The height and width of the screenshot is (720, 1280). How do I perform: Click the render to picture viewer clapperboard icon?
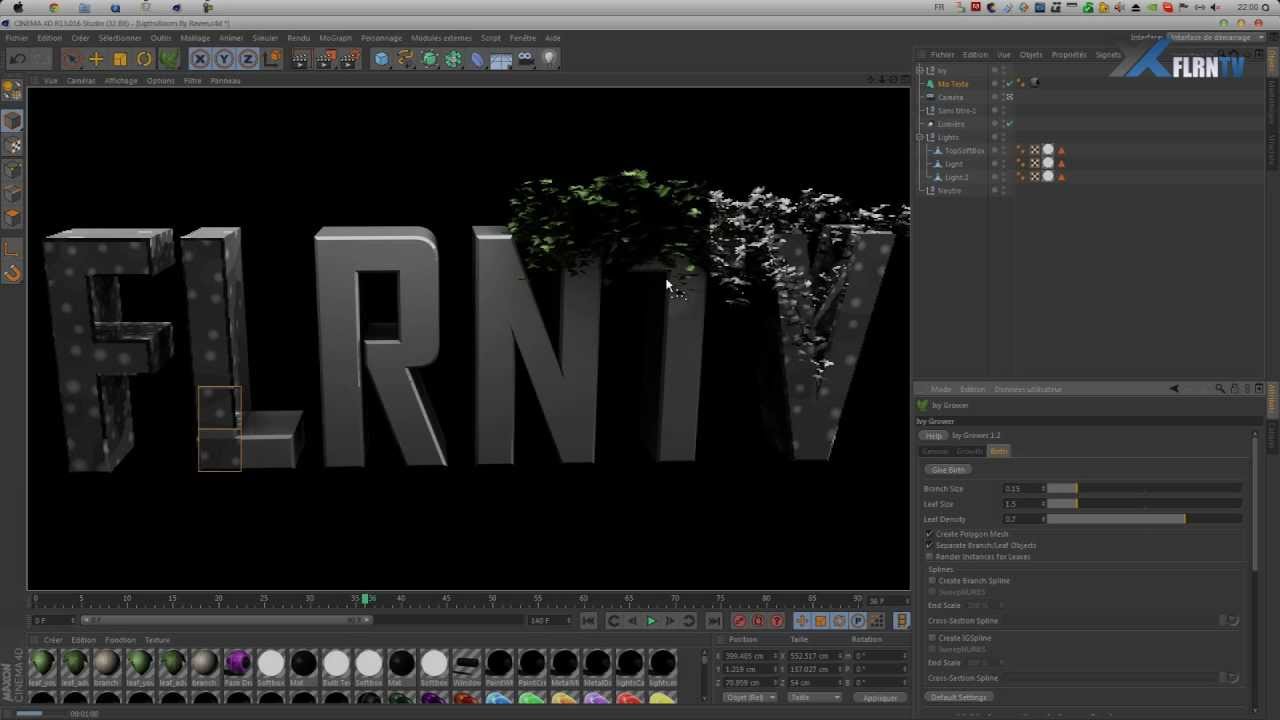[325, 59]
